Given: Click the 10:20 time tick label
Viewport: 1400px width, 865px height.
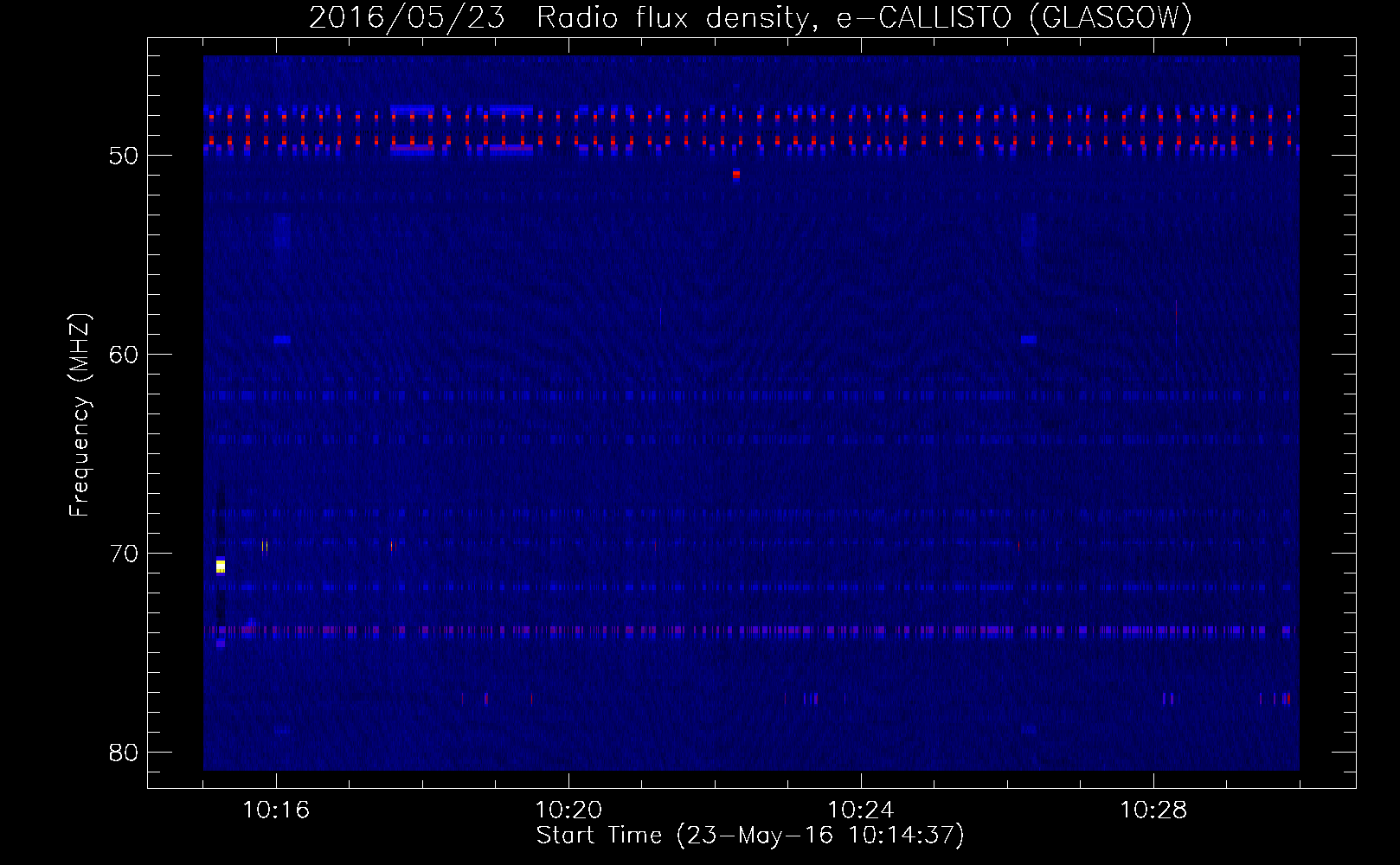Looking at the screenshot, I should [568, 811].
